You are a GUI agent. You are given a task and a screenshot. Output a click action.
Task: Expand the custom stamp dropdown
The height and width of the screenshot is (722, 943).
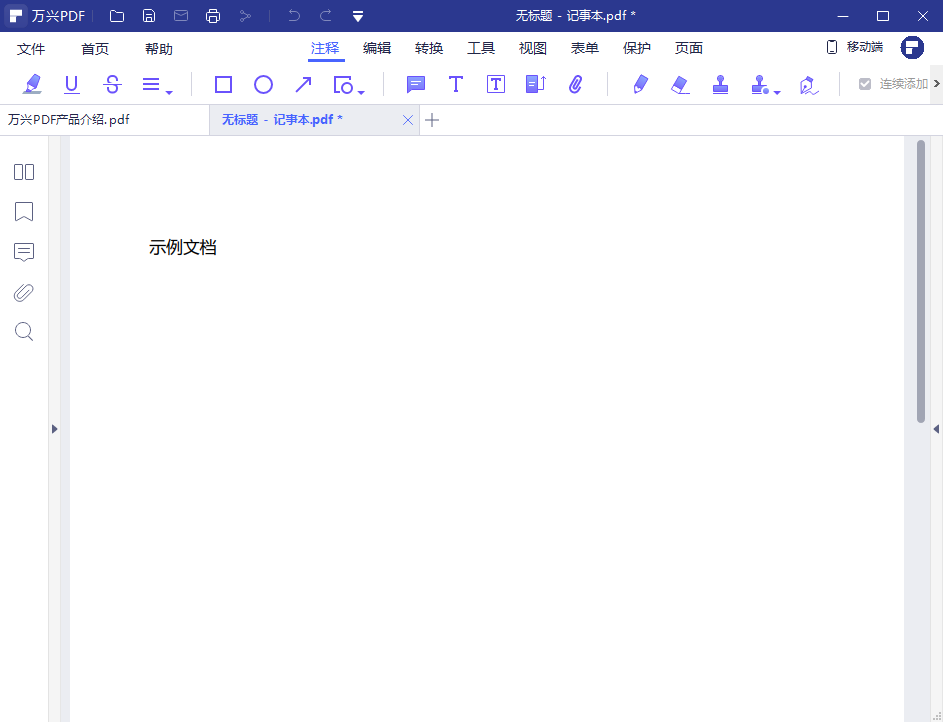[x=775, y=90]
